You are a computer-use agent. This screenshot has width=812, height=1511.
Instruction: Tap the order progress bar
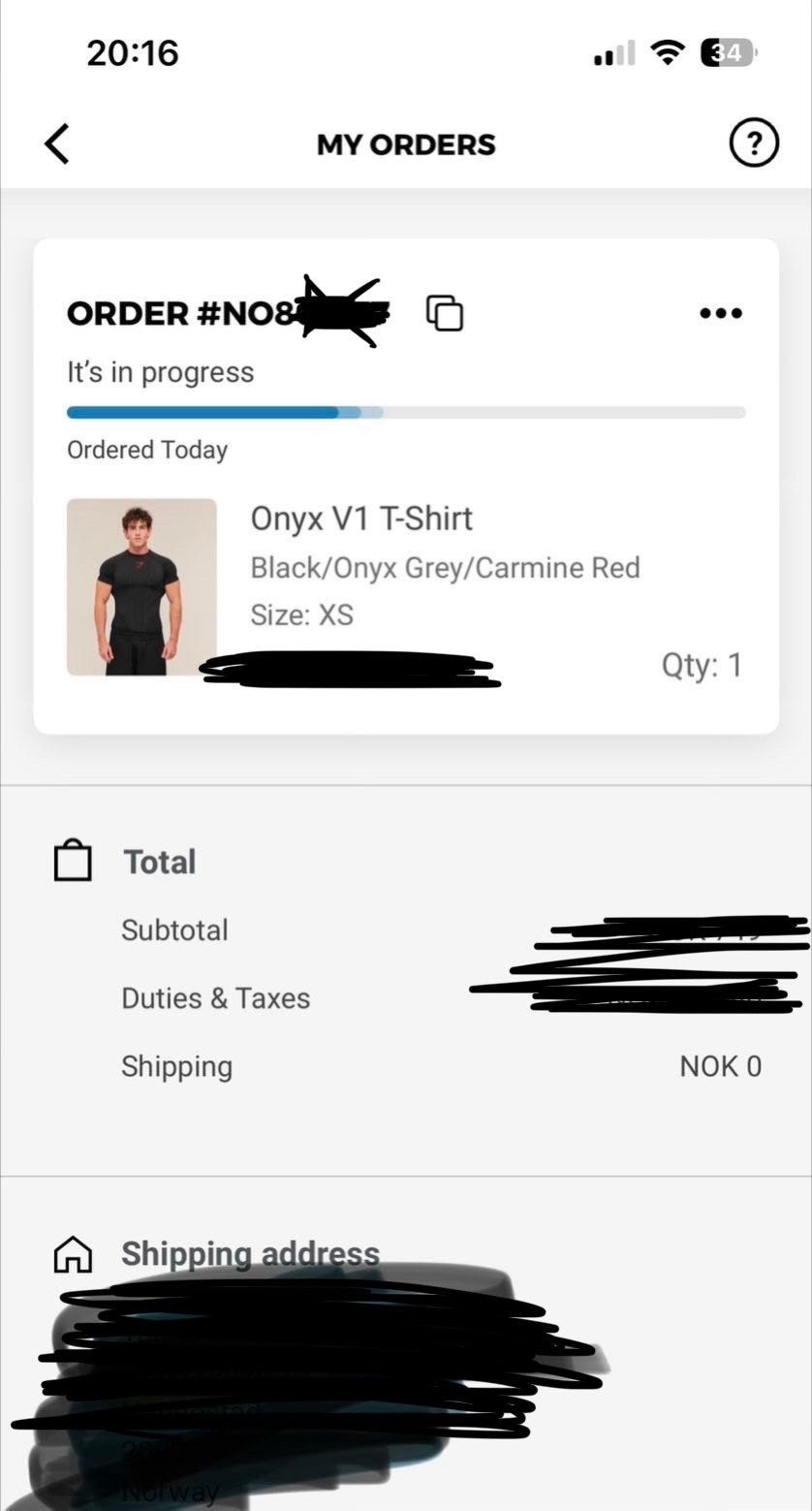[406, 413]
